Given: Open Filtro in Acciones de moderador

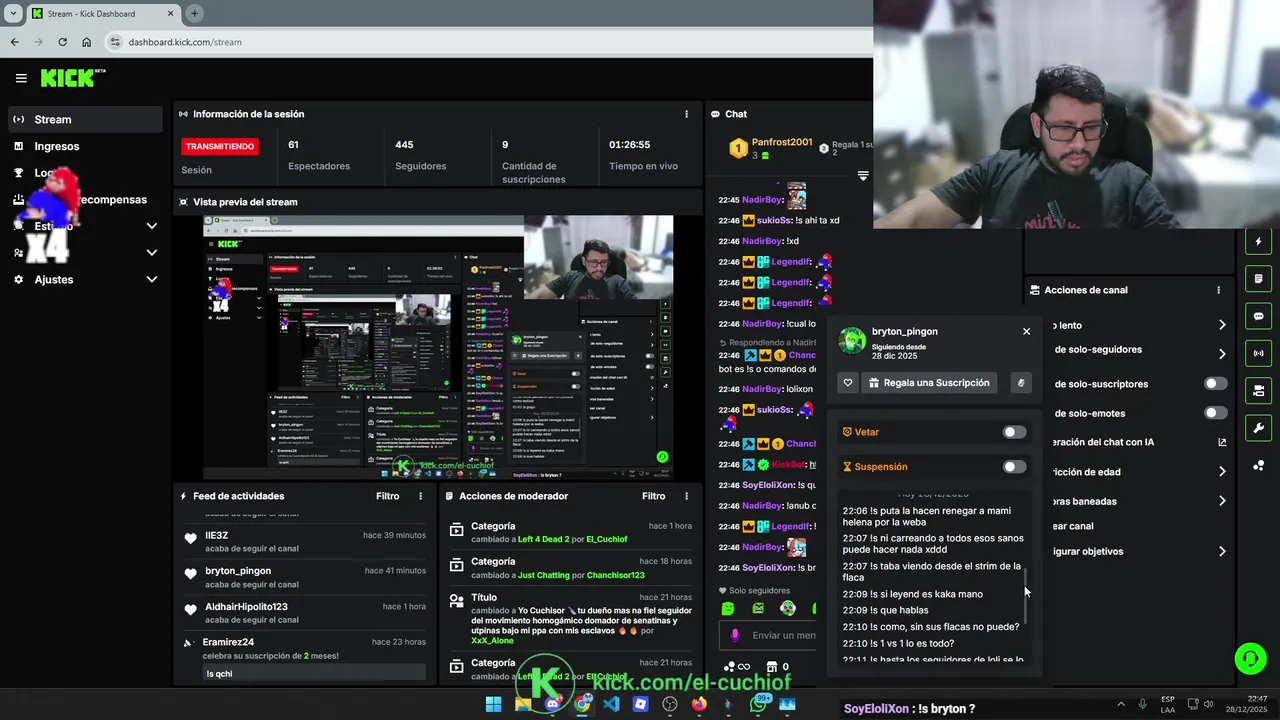Looking at the screenshot, I should click(653, 496).
